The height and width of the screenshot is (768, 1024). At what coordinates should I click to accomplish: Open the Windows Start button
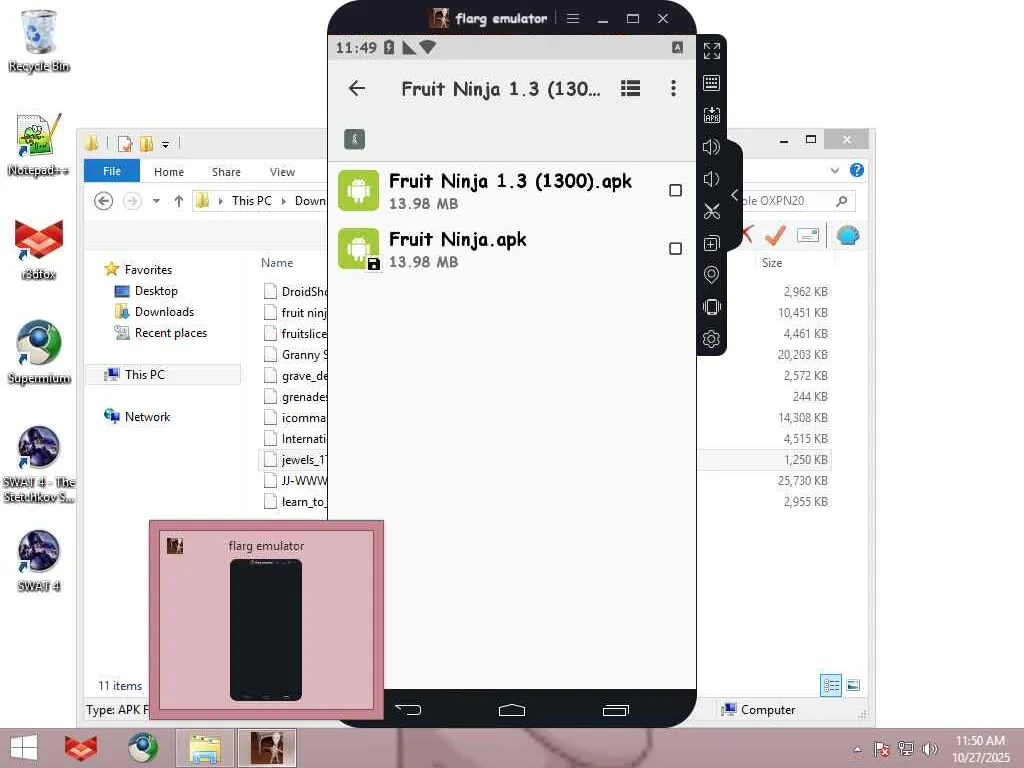(x=24, y=748)
